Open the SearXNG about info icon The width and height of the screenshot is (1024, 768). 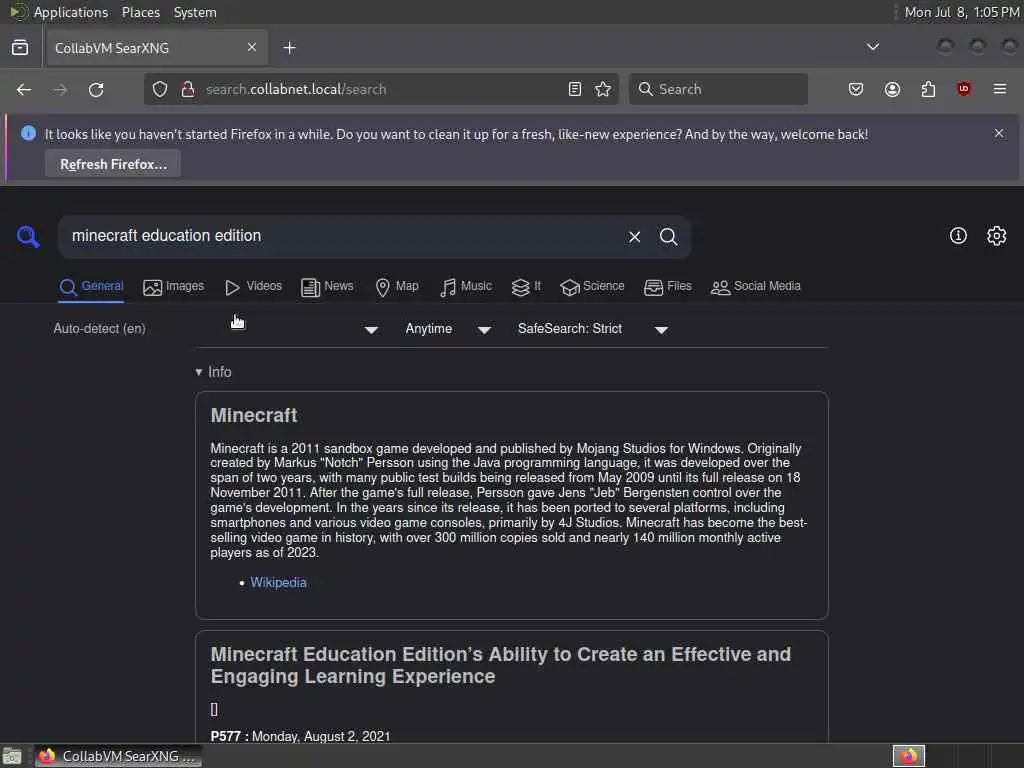(958, 236)
